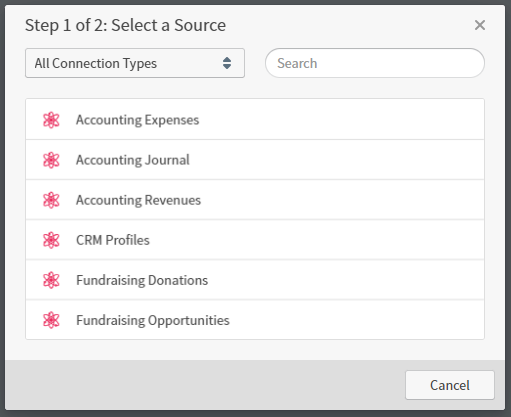Click the atom icon beside Fundraising Opportunities
Viewport: 511px width, 417px height.
tap(51, 320)
